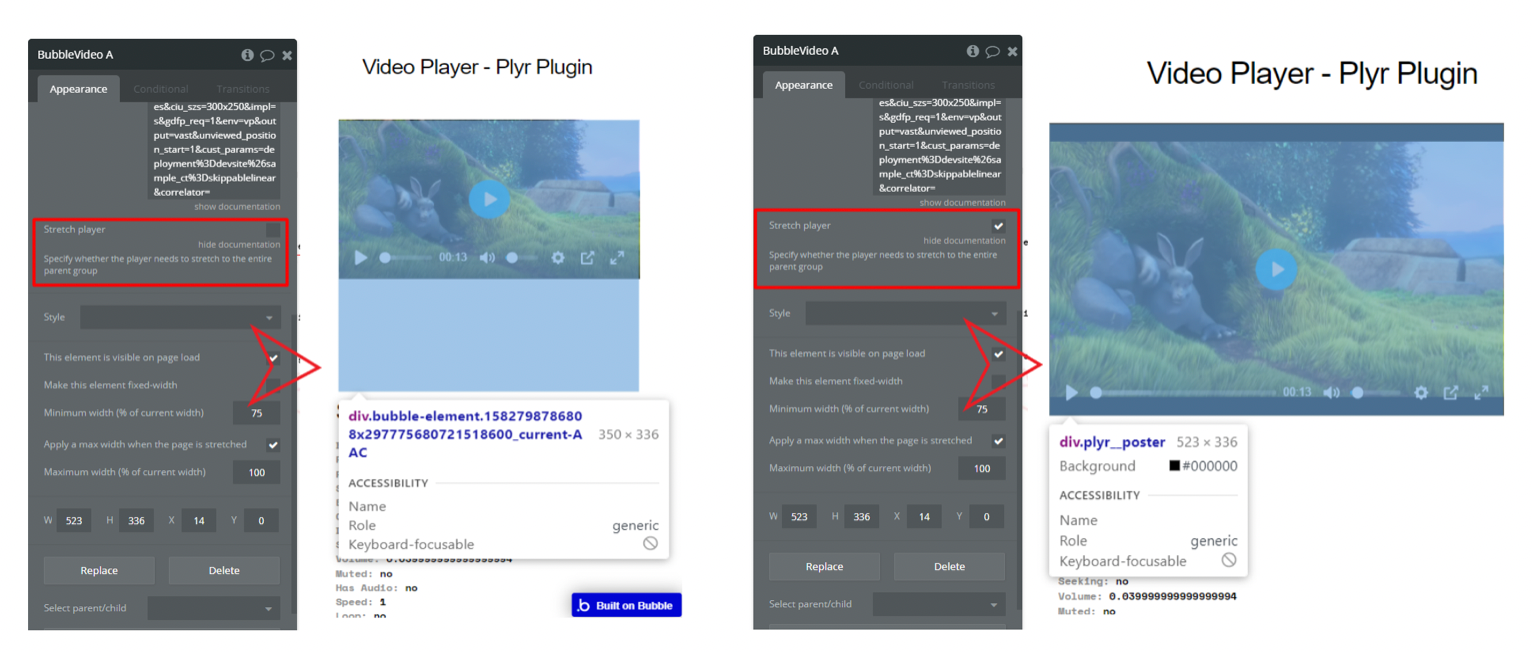The height and width of the screenshot is (652, 1532).
Task: Click 'show documentation' link in left panel
Action: click(237, 207)
